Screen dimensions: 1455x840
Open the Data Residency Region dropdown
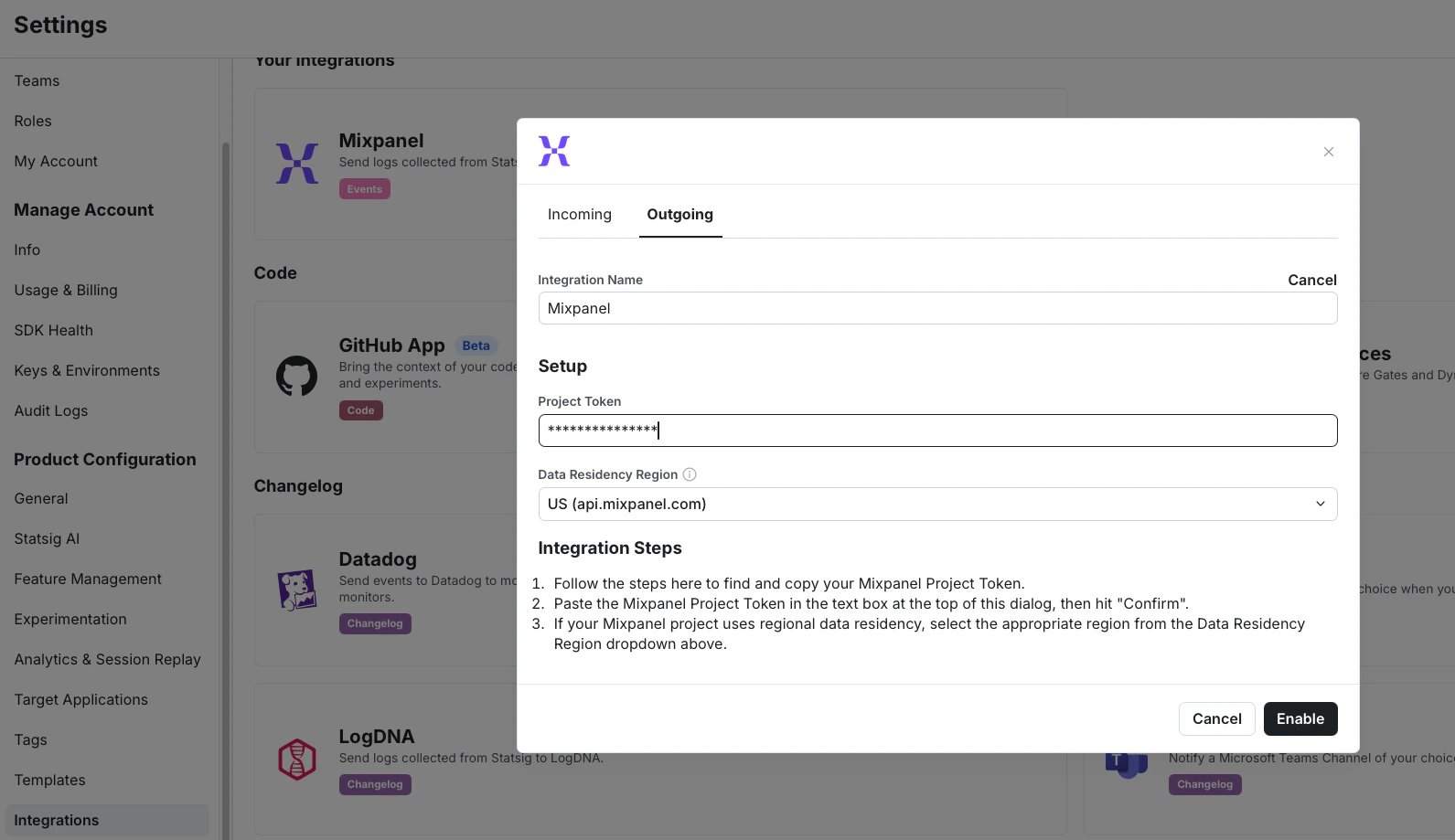tap(937, 504)
